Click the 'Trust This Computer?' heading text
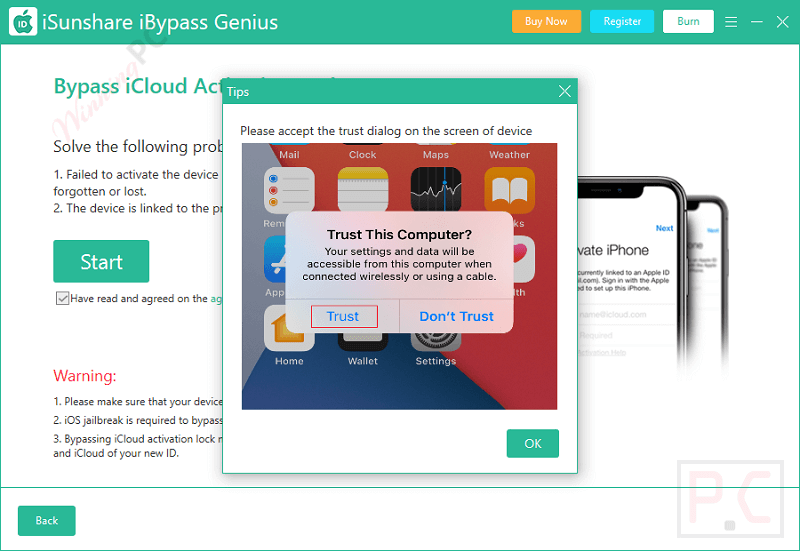 tap(399, 234)
